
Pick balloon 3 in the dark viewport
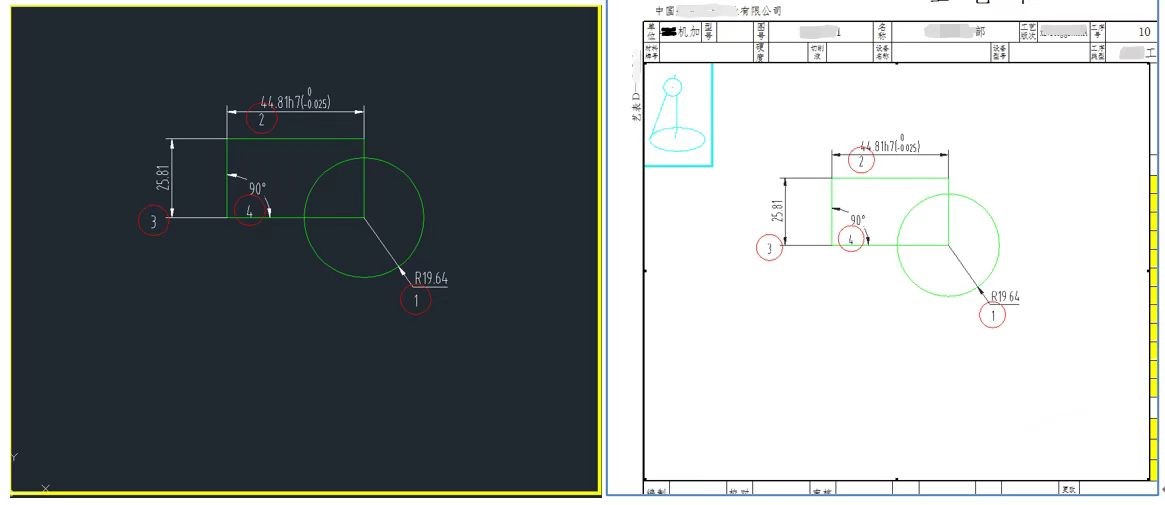click(x=153, y=222)
